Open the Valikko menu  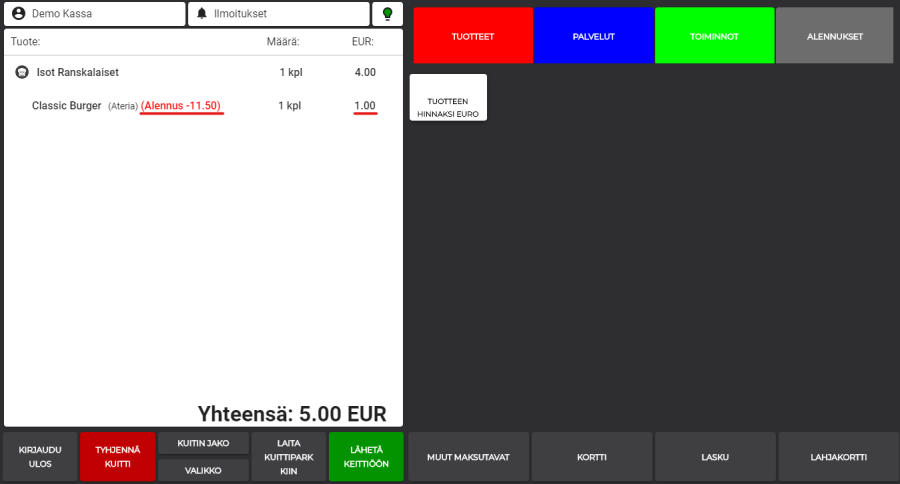pos(203,470)
